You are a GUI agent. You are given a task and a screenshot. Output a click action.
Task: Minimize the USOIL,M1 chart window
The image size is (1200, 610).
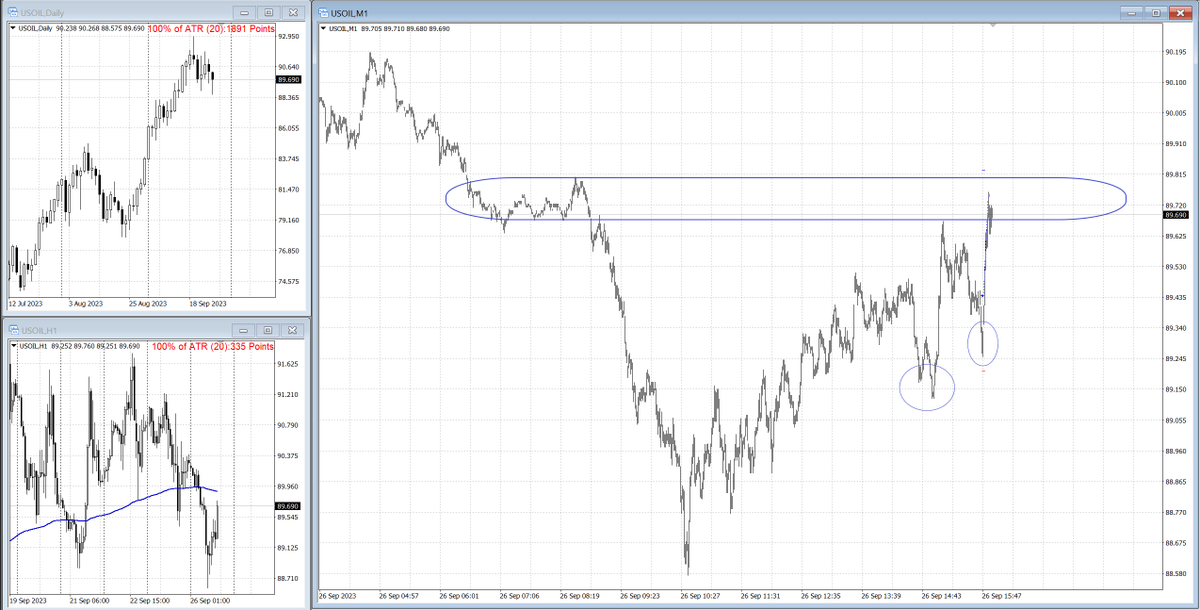point(1133,12)
